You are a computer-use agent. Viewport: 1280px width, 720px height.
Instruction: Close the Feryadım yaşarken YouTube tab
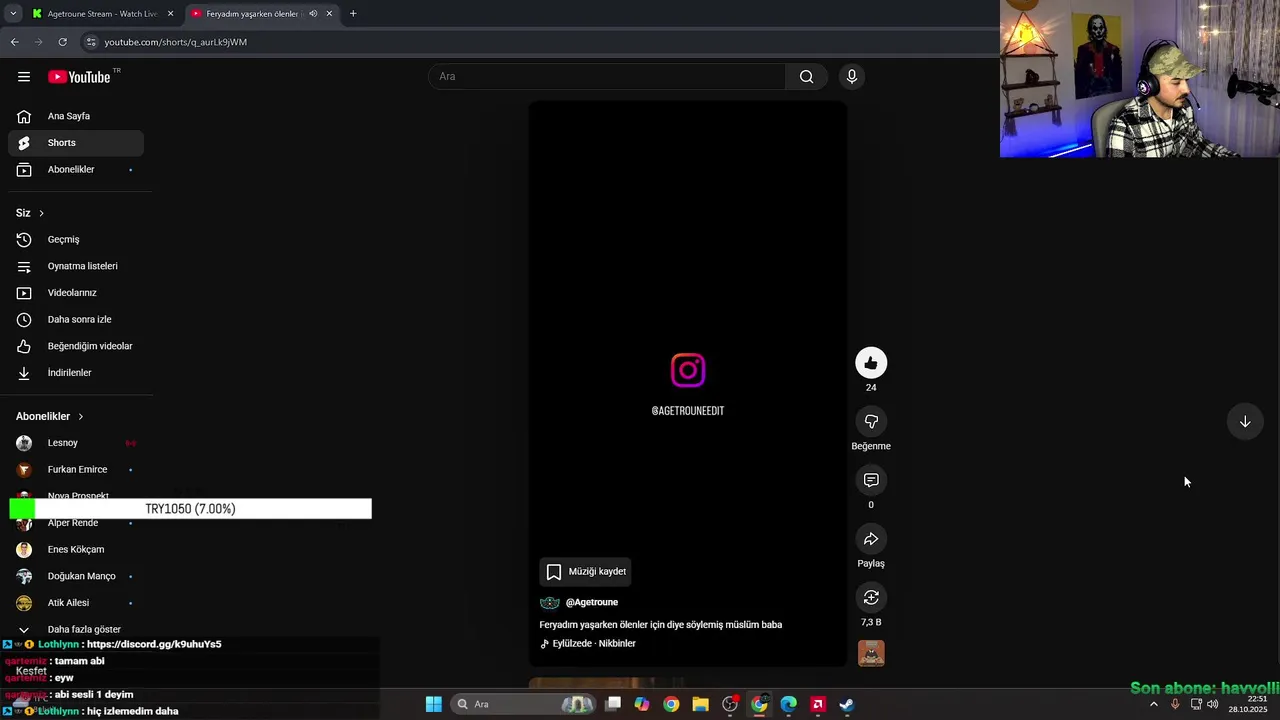point(329,14)
